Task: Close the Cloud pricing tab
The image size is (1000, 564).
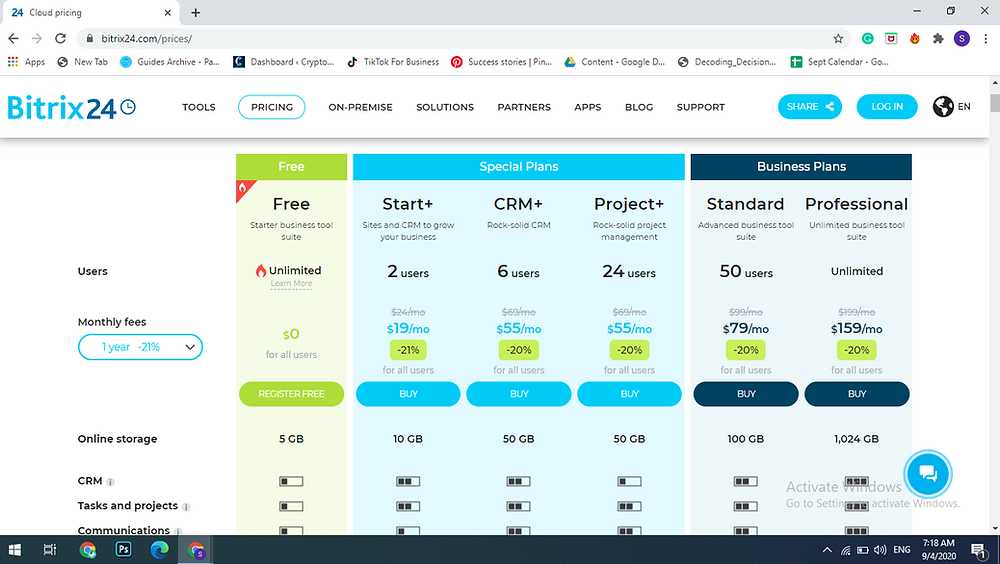Action: click(168, 13)
